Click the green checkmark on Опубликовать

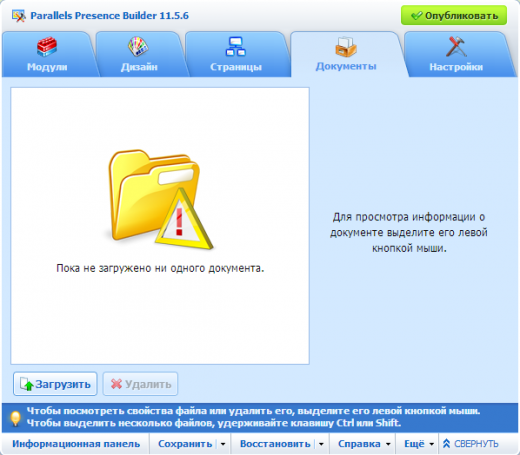[416, 16]
